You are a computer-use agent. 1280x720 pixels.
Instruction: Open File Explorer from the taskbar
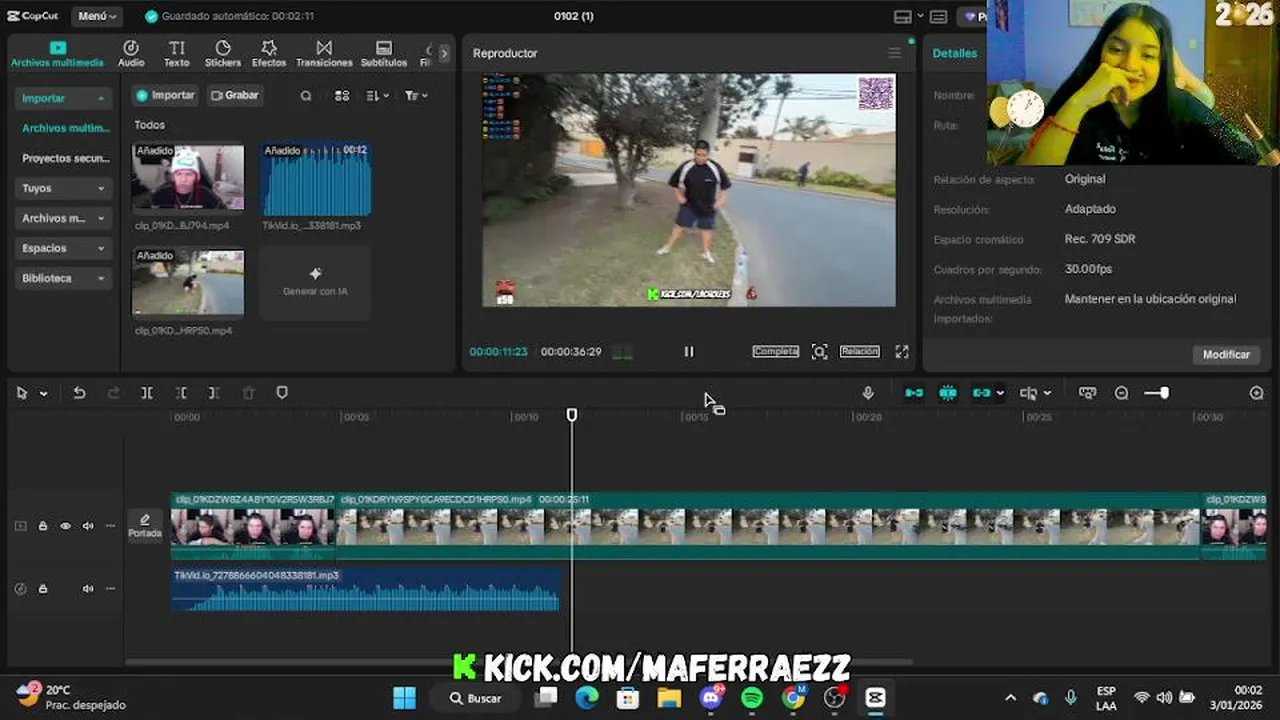click(x=669, y=698)
